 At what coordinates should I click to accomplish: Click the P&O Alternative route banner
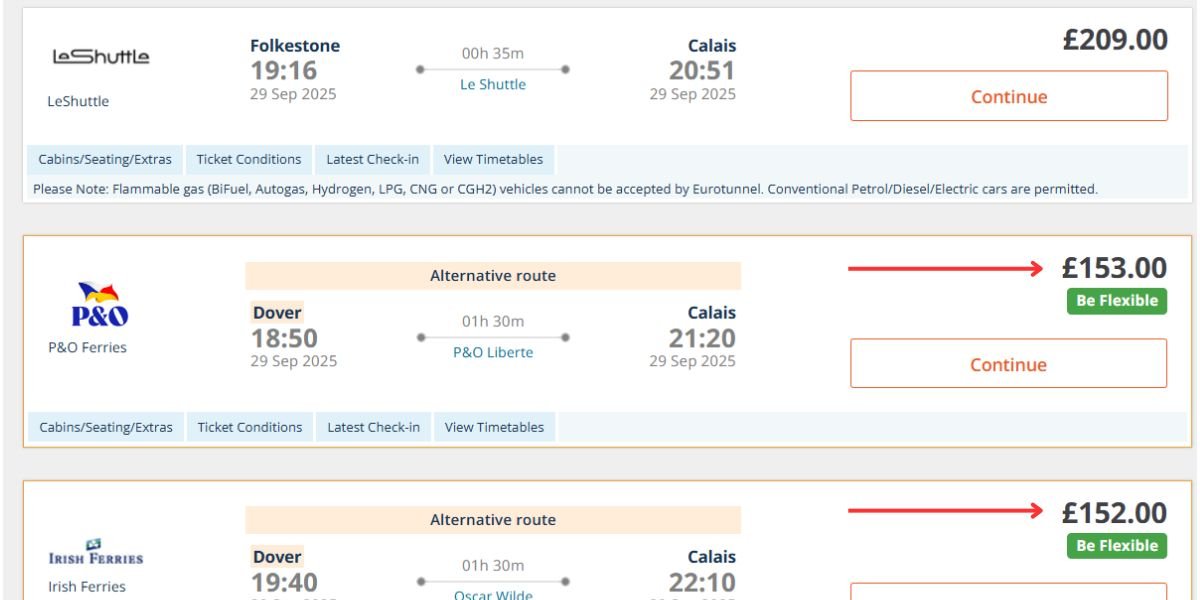(492, 276)
